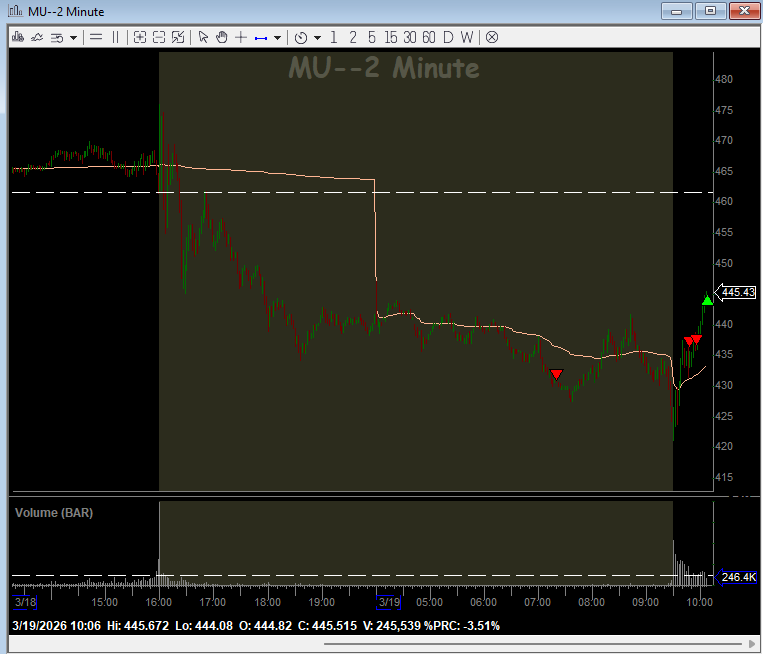Viewport: 763px width, 654px height.
Task: Reset the chart zoom to fit
Action: click(x=178, y=37)
